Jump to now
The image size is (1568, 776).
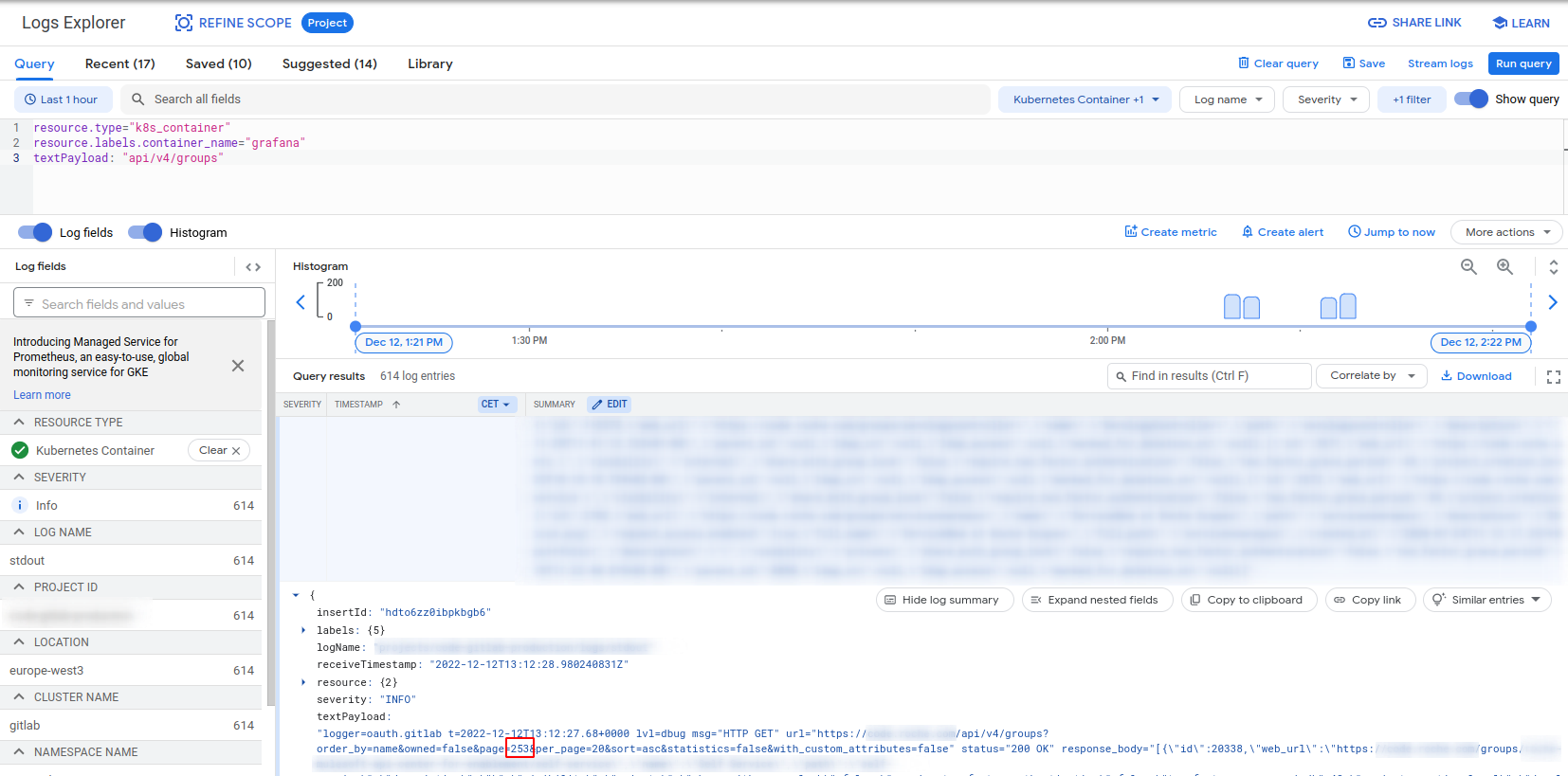pyautogui.click(x=1392, y=232)
